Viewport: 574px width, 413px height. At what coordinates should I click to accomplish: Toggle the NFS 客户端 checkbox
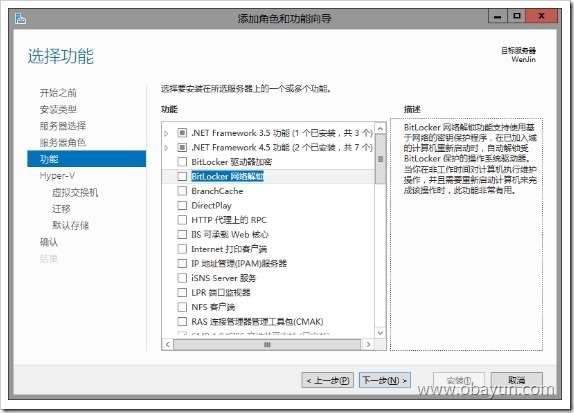coord(182,307)
